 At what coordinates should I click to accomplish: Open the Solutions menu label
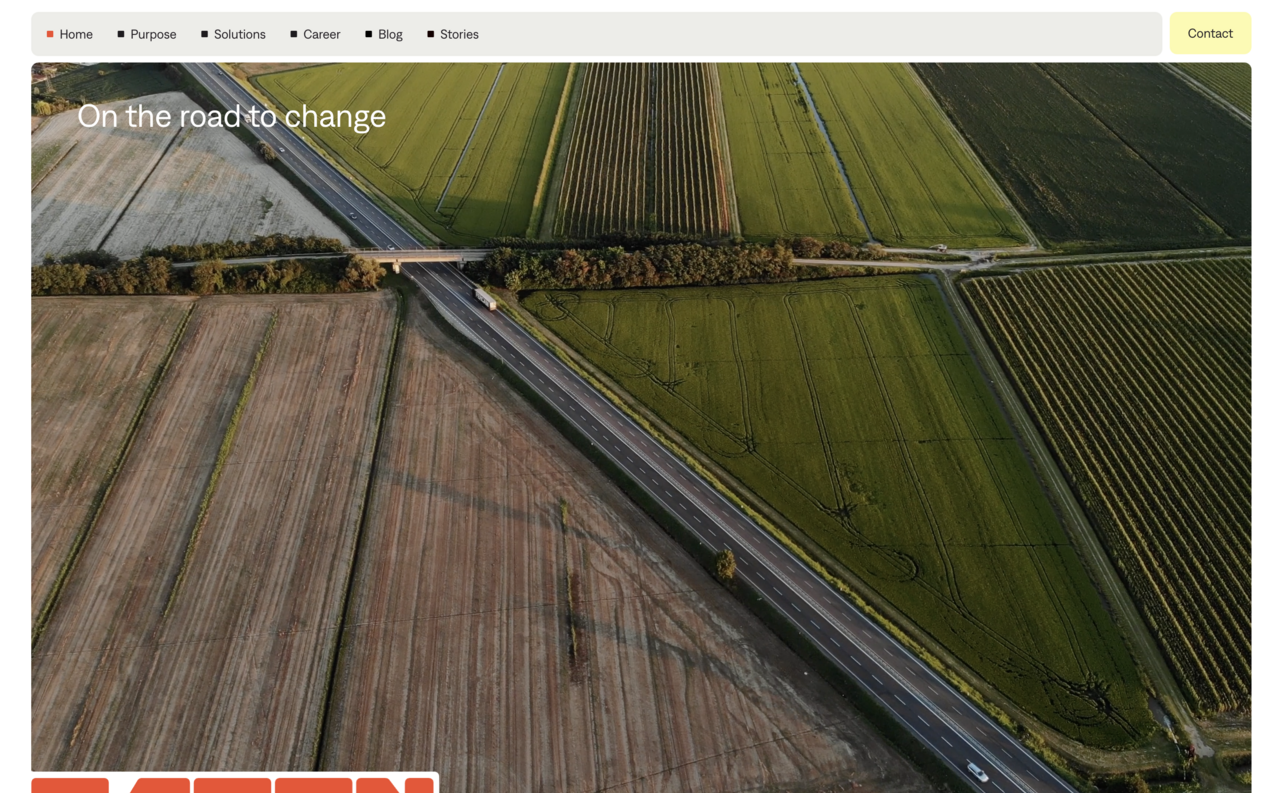(x=240, y=34)
